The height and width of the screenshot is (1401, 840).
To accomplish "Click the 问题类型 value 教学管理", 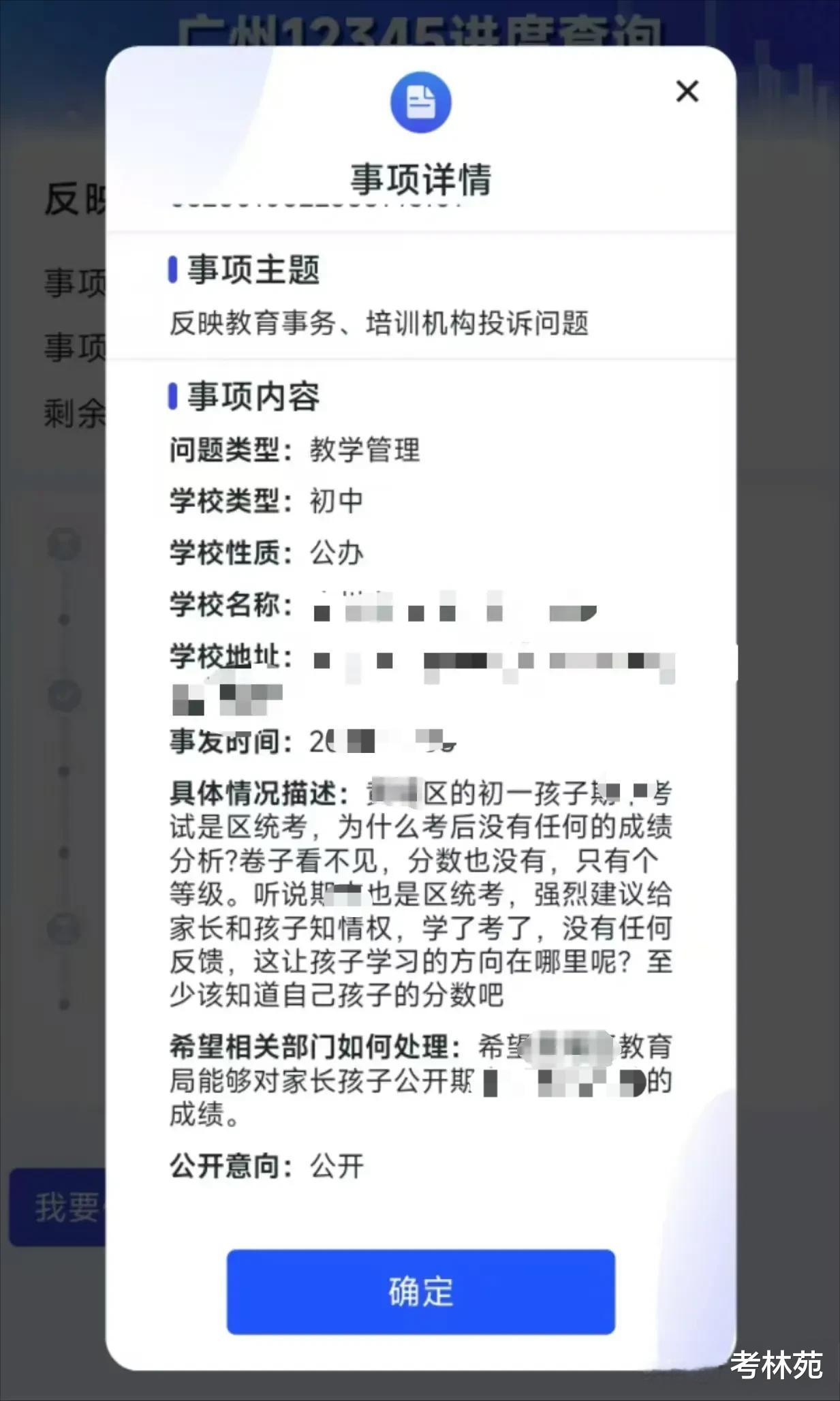I will point(364,450).
